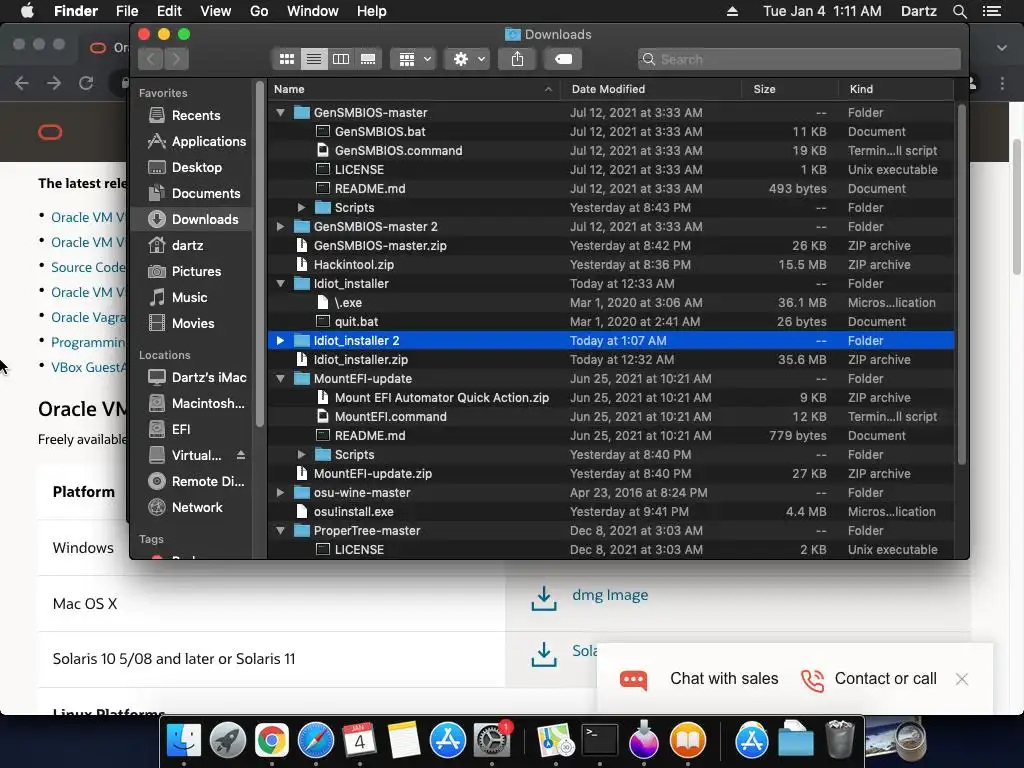Open Remote Disc in the sidebar
The height and width of the screenshot is (768, 1024).
[x=190, y=482]
